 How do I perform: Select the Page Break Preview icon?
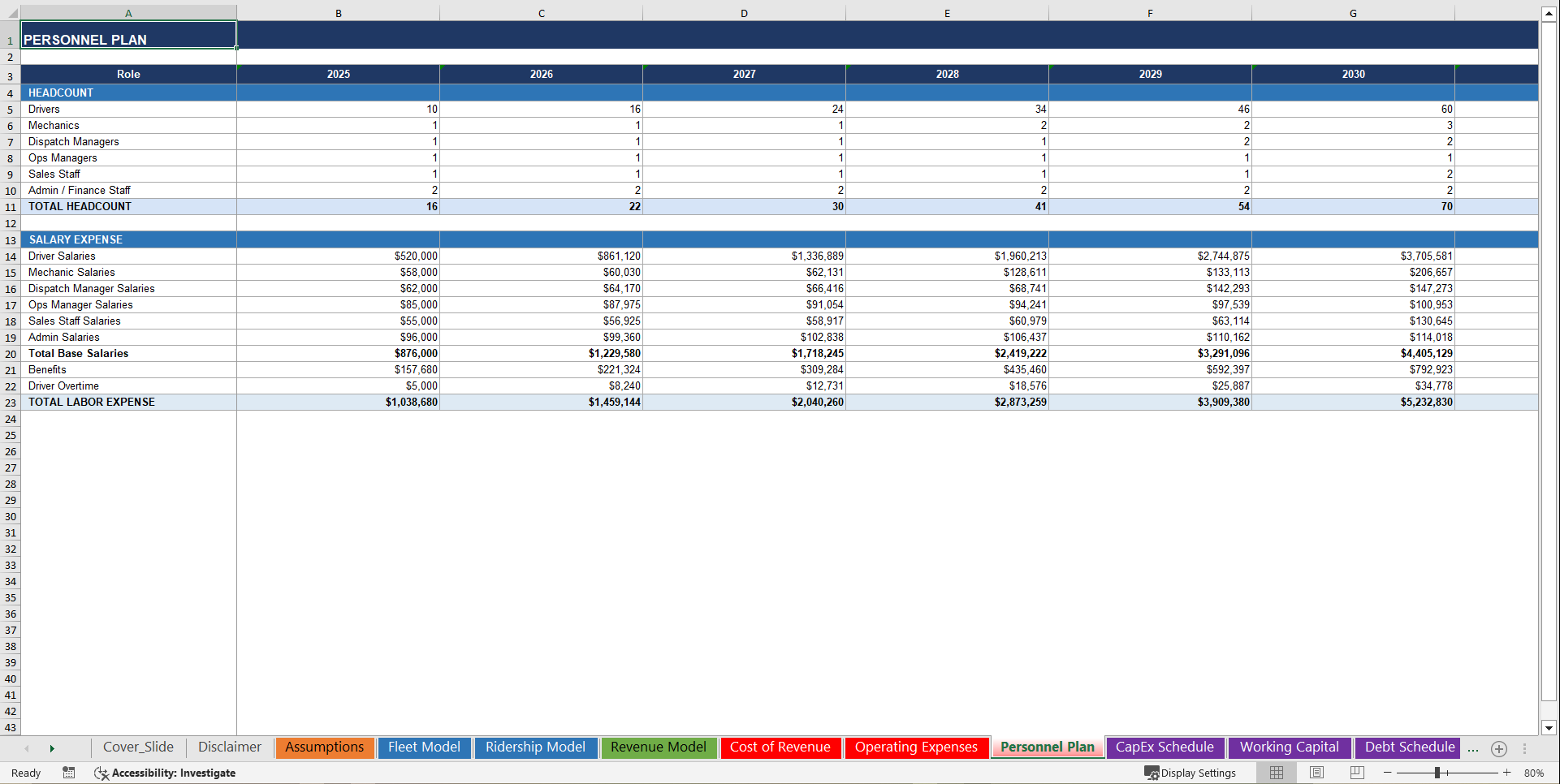[1355, 773]
